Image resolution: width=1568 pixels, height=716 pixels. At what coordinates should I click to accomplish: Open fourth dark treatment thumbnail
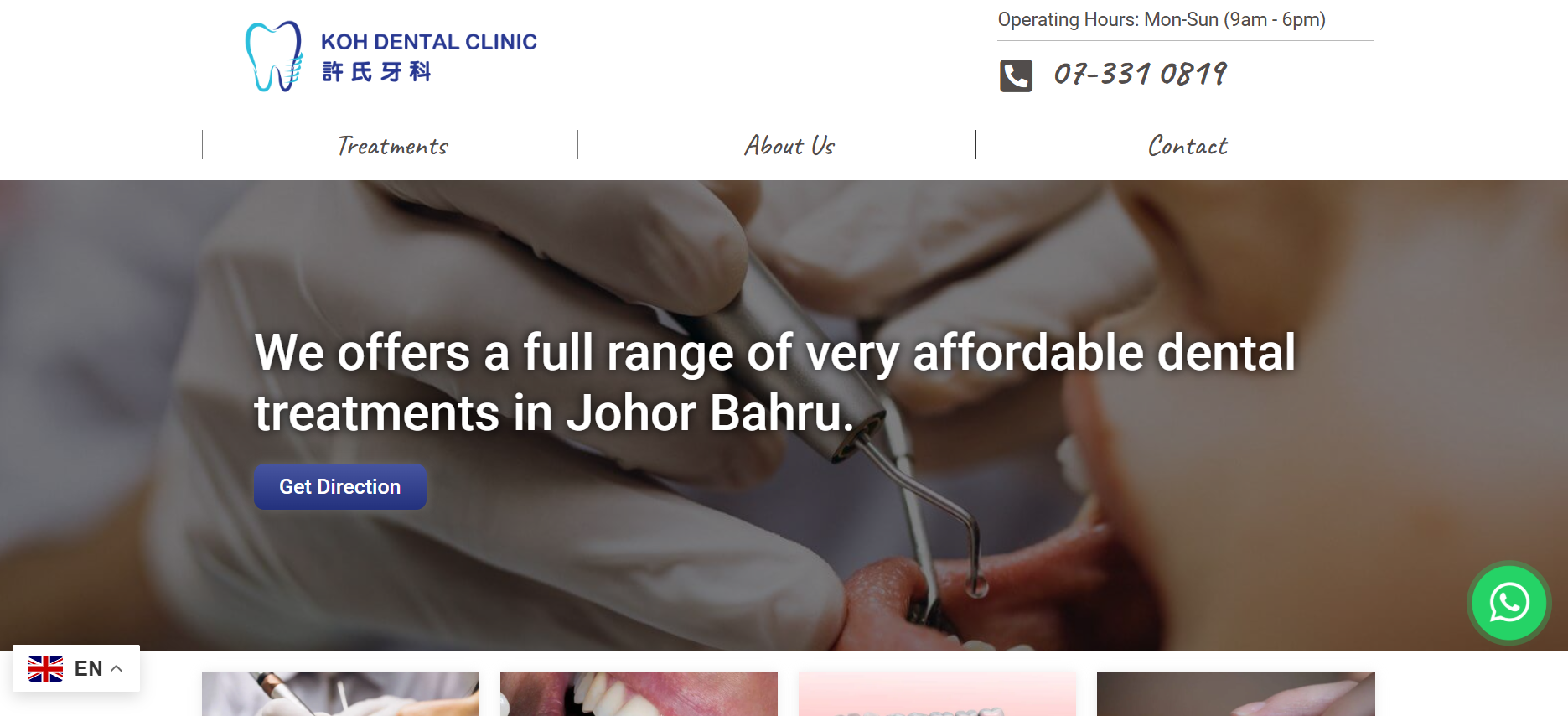pos(1235,694)
